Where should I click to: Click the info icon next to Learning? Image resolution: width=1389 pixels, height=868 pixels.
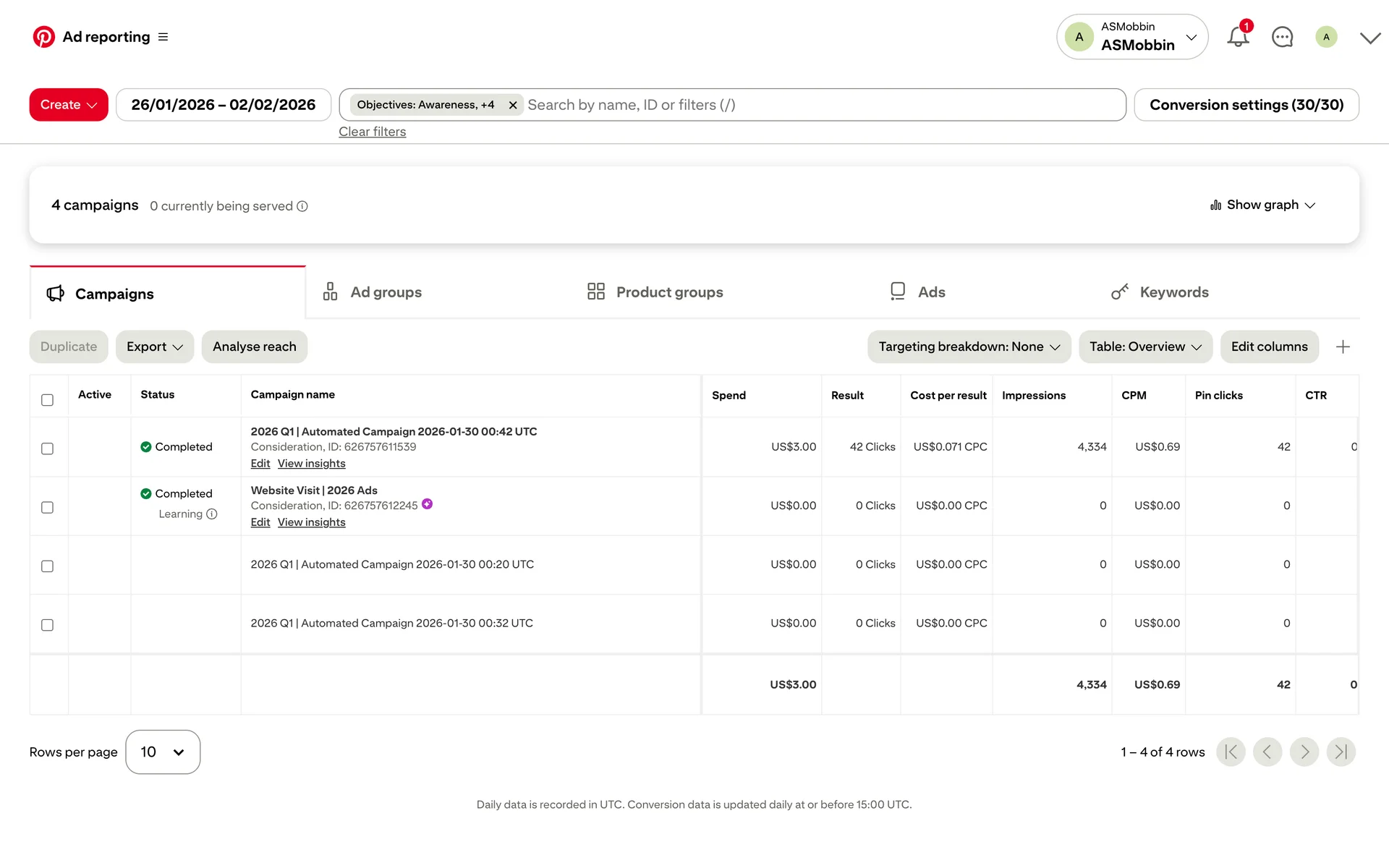(212, 514)
